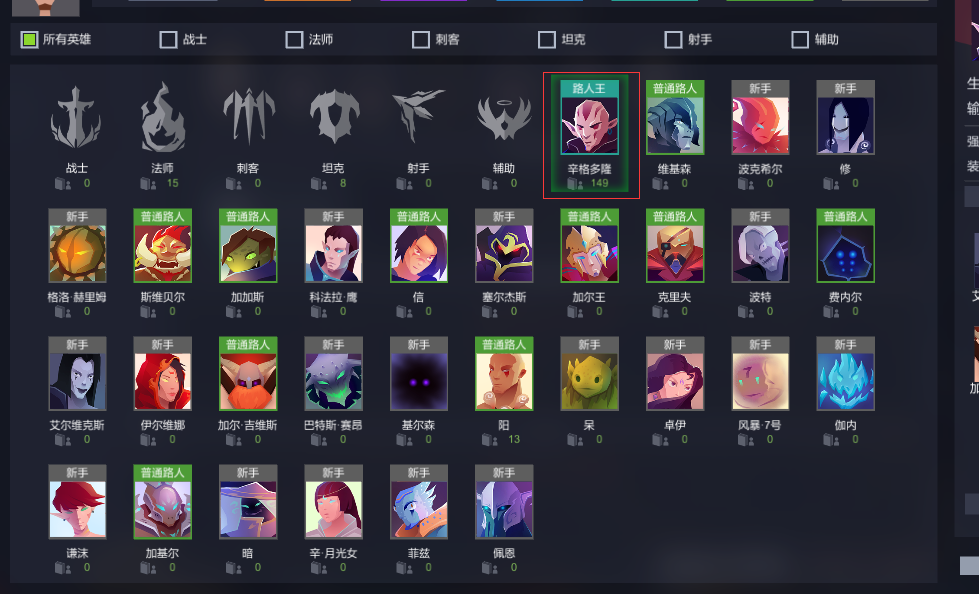Viewport: 979px width, 594px height.
Task: Open hero 辛格多隆 with 路人王 rank
Action: click(x=589, y=117)
